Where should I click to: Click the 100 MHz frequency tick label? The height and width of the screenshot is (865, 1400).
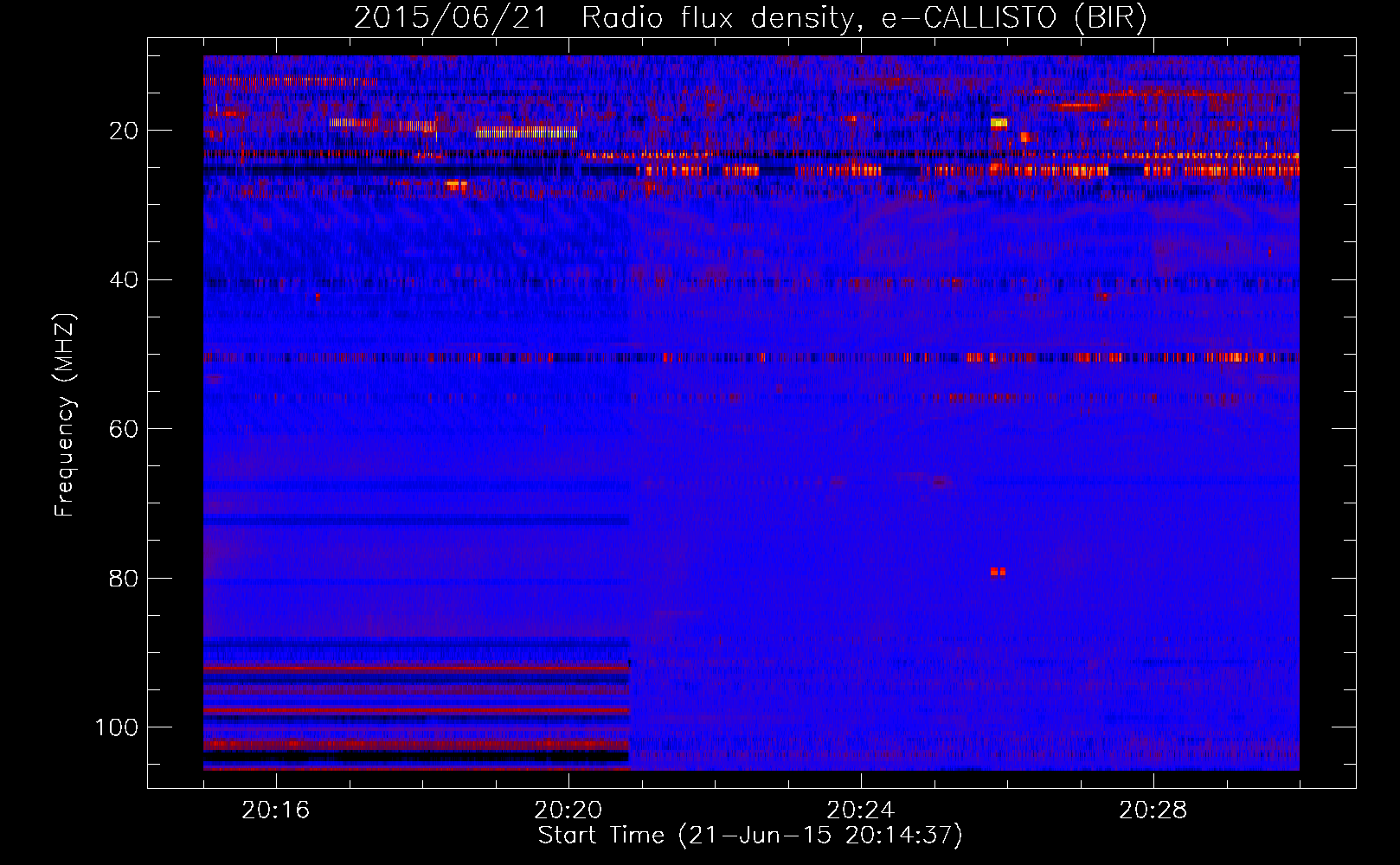click(x=117, y=727)
